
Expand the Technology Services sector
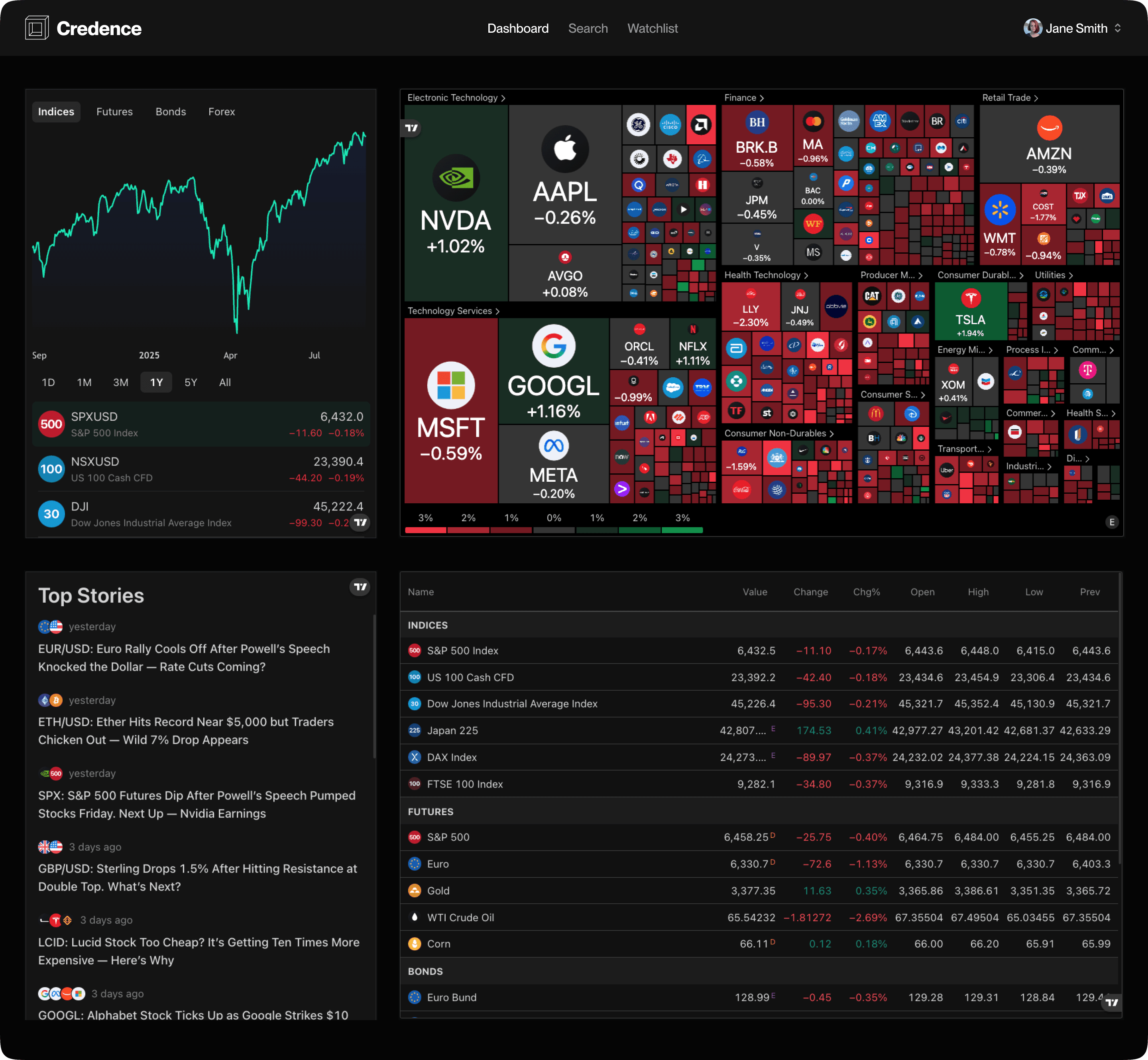[454, 311]
